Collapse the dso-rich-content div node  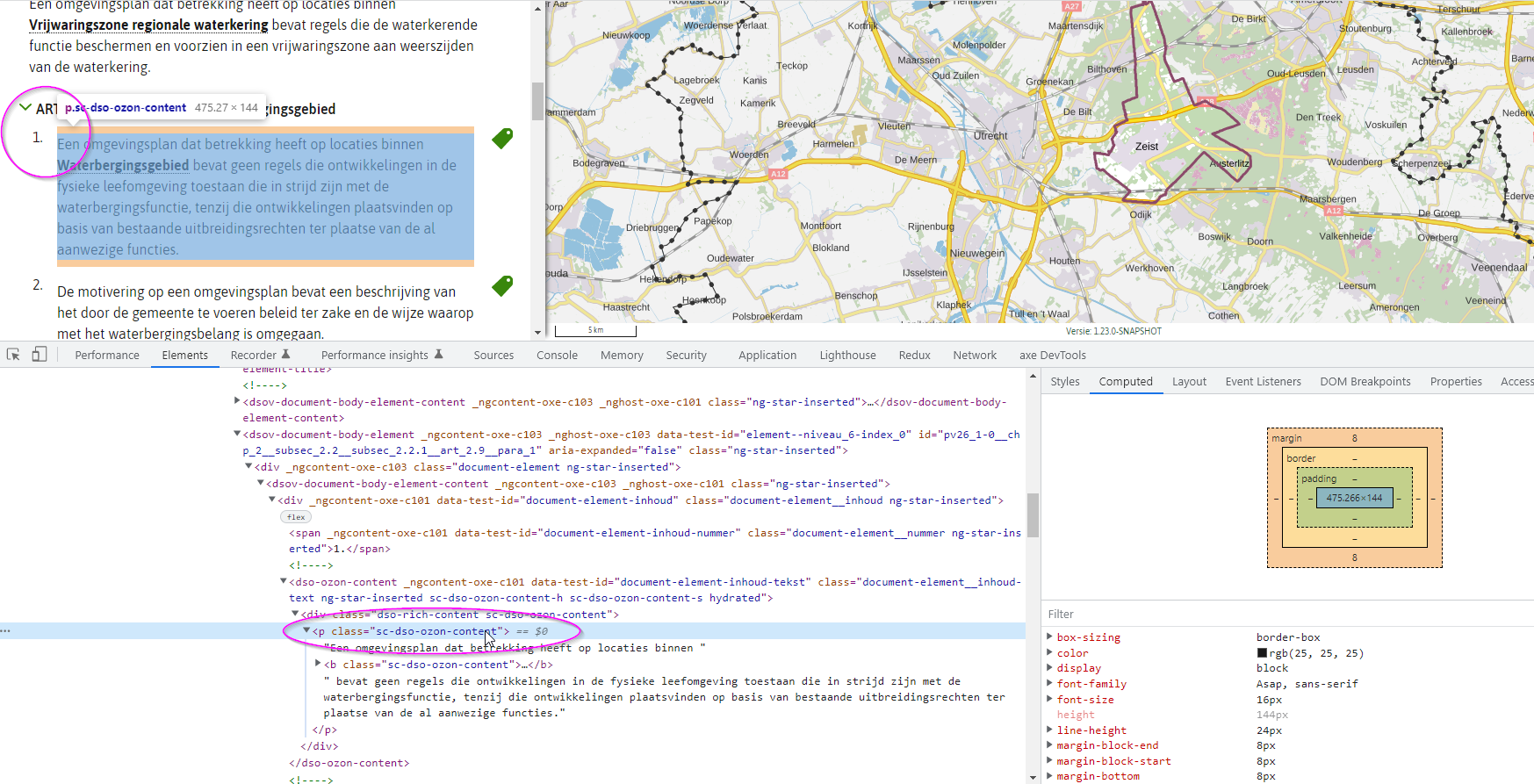[x=295, y=614]
